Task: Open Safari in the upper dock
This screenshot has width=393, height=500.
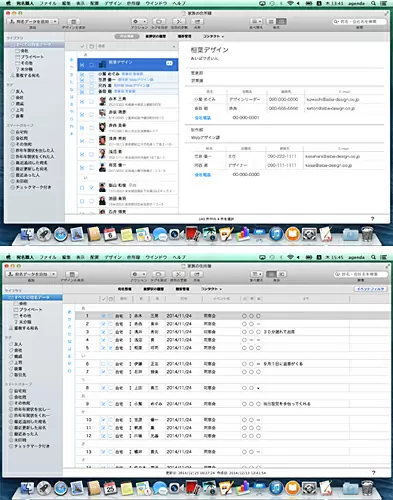Action: pos(60,235)
